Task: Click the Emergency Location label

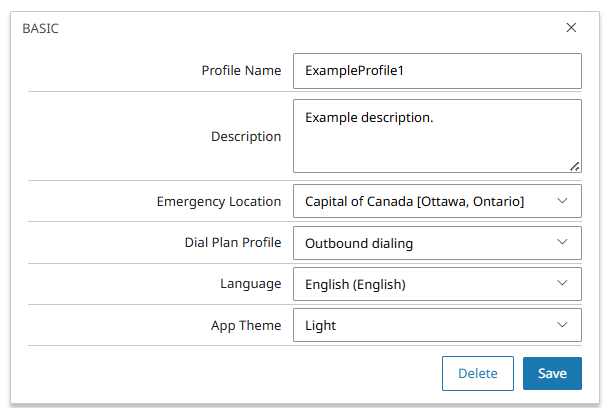Action: tap(219, 201)
